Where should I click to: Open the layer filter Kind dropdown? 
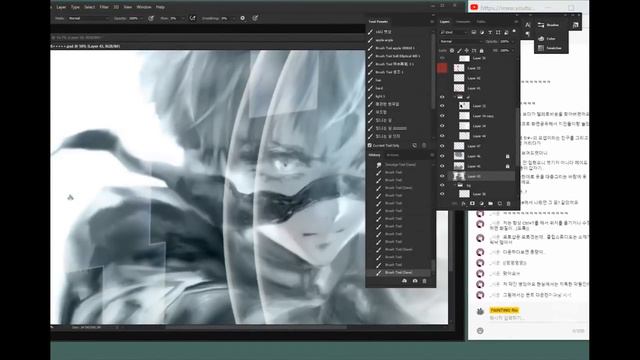tap(453, 32)
